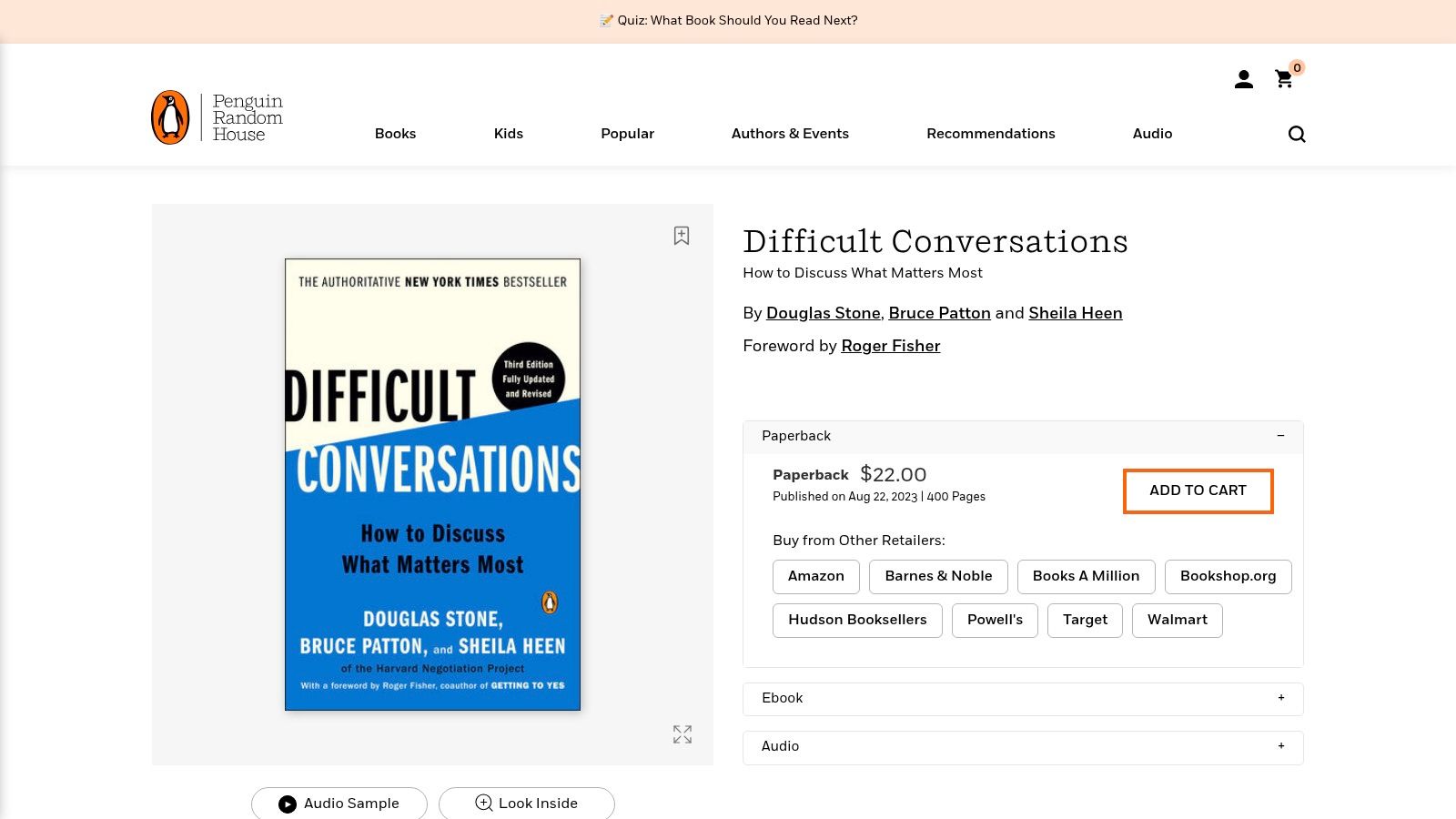Open the Douglas Stone author link
This screenshot has height=819, width=1456.
point(823,313)
